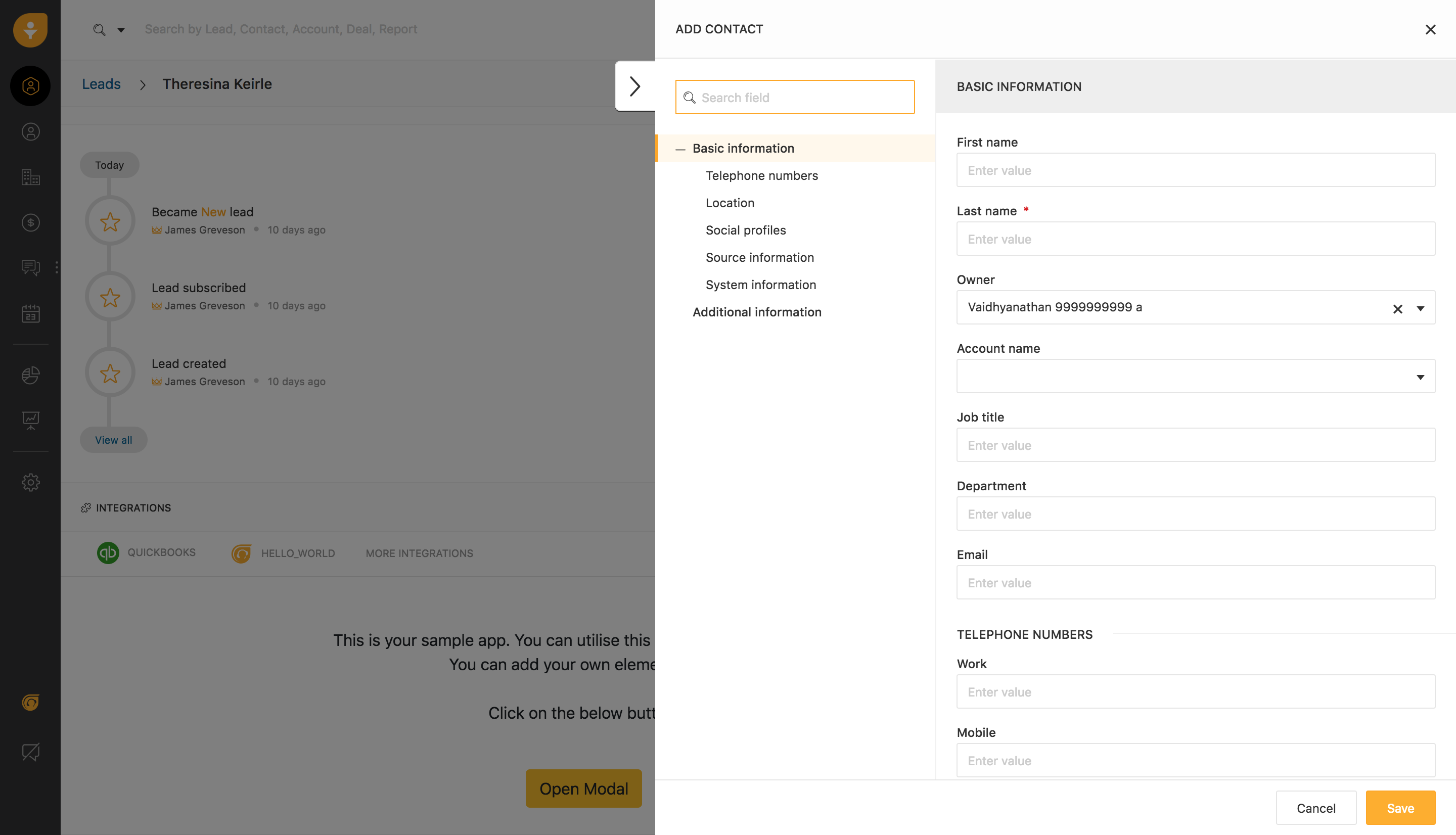1456x835 pixels.
Task: Click the star icon for Lead created
Action: click(110, 373)
